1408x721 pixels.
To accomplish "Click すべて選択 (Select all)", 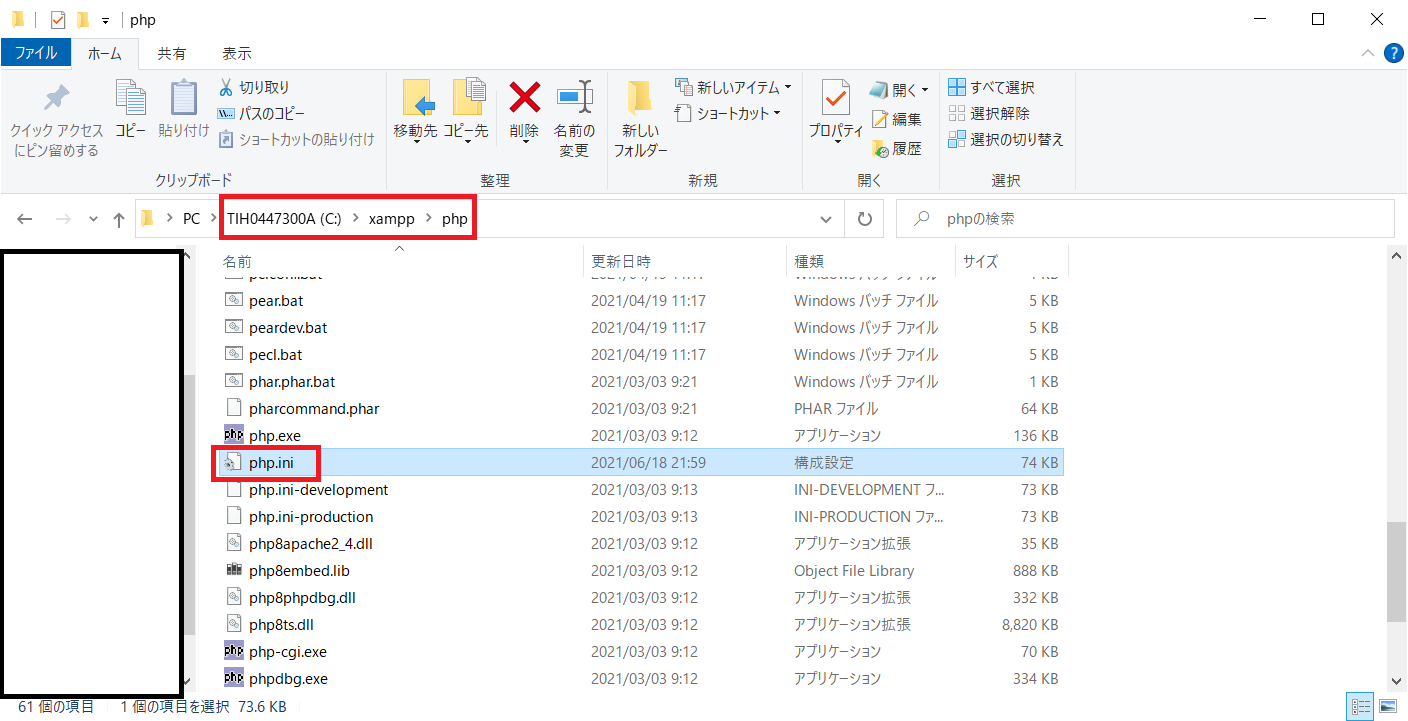I will (x=991, y=88).
